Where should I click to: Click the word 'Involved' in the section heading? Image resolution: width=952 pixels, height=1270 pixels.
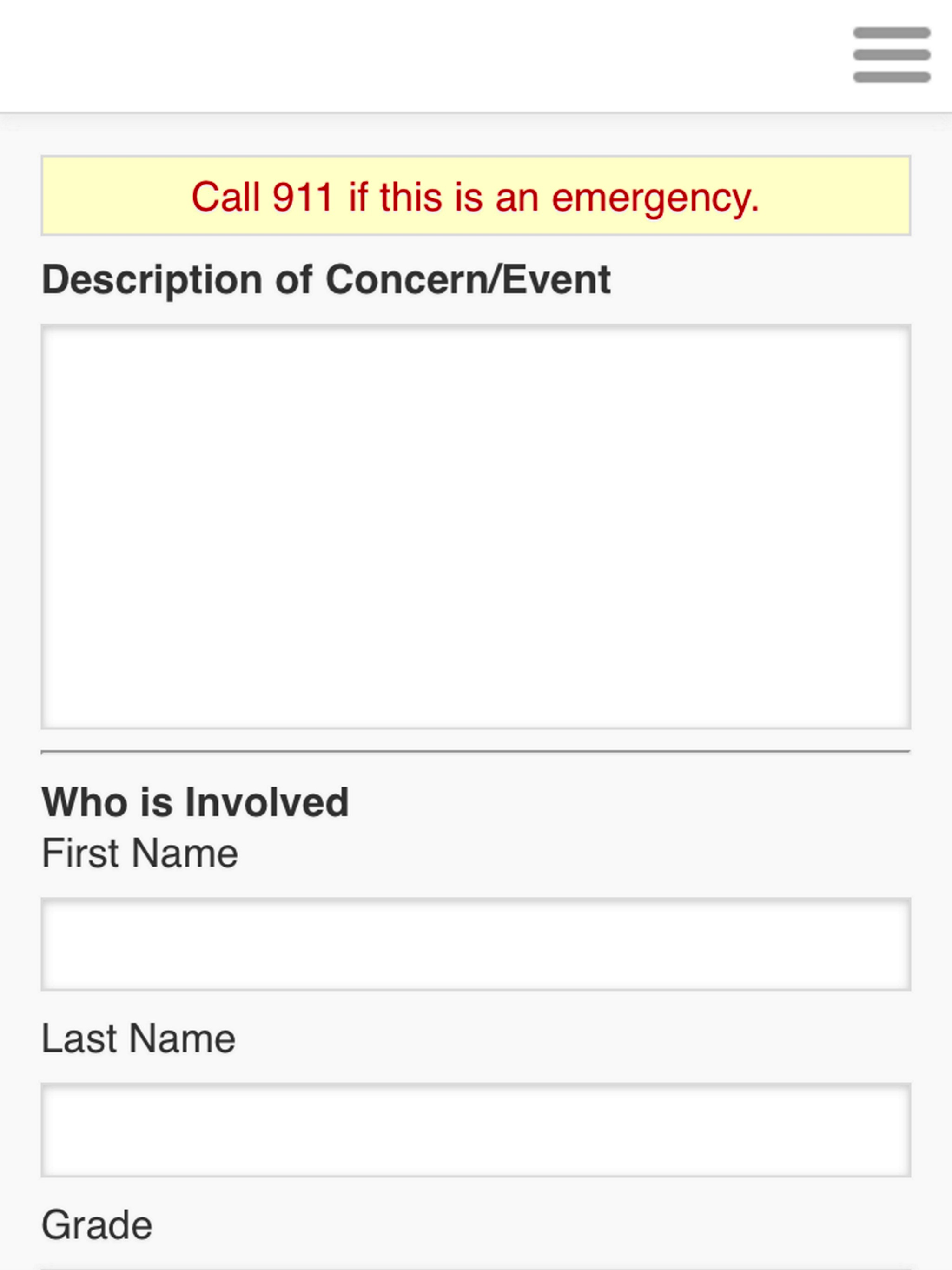(x=267, y=801)
